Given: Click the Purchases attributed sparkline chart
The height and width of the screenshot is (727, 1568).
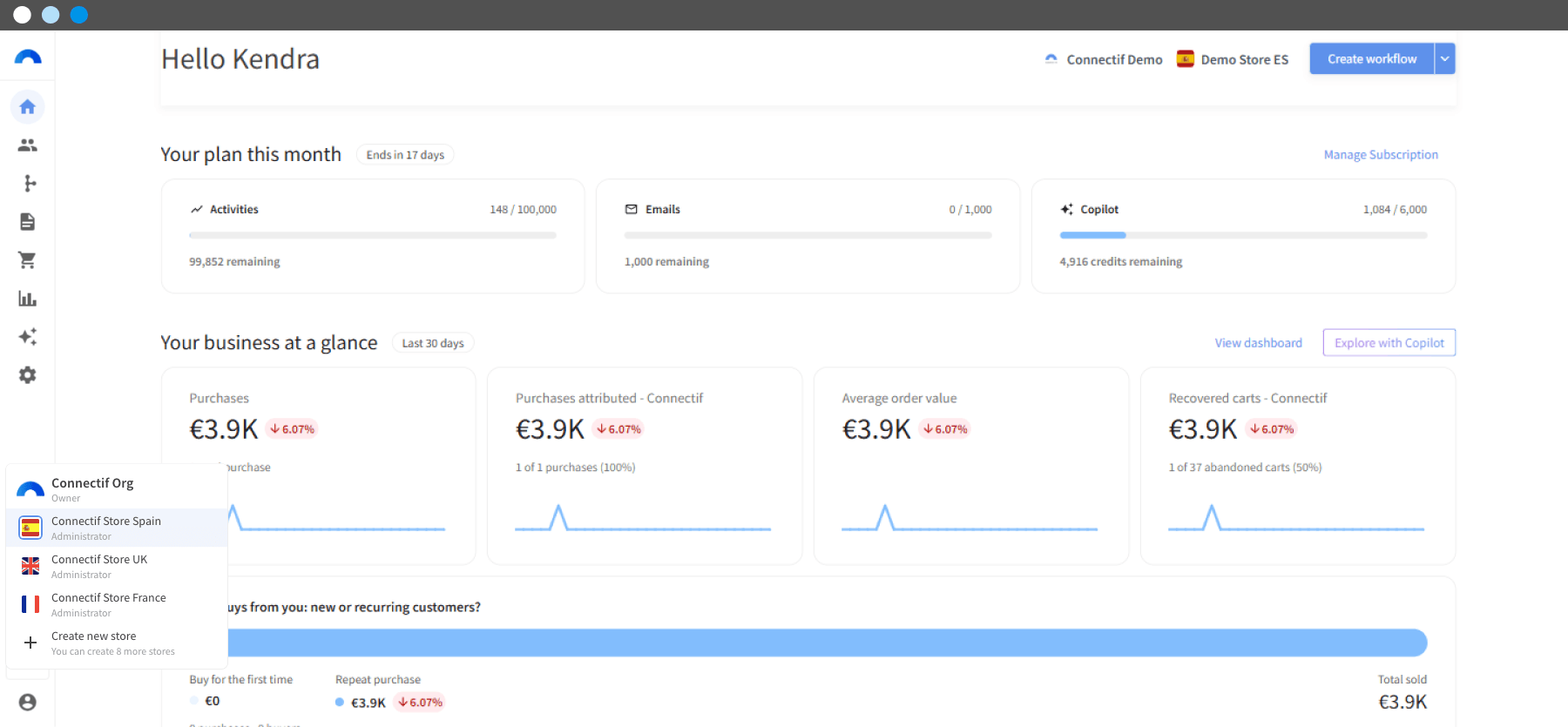Looking at the screenshot, I should [643, 517].
